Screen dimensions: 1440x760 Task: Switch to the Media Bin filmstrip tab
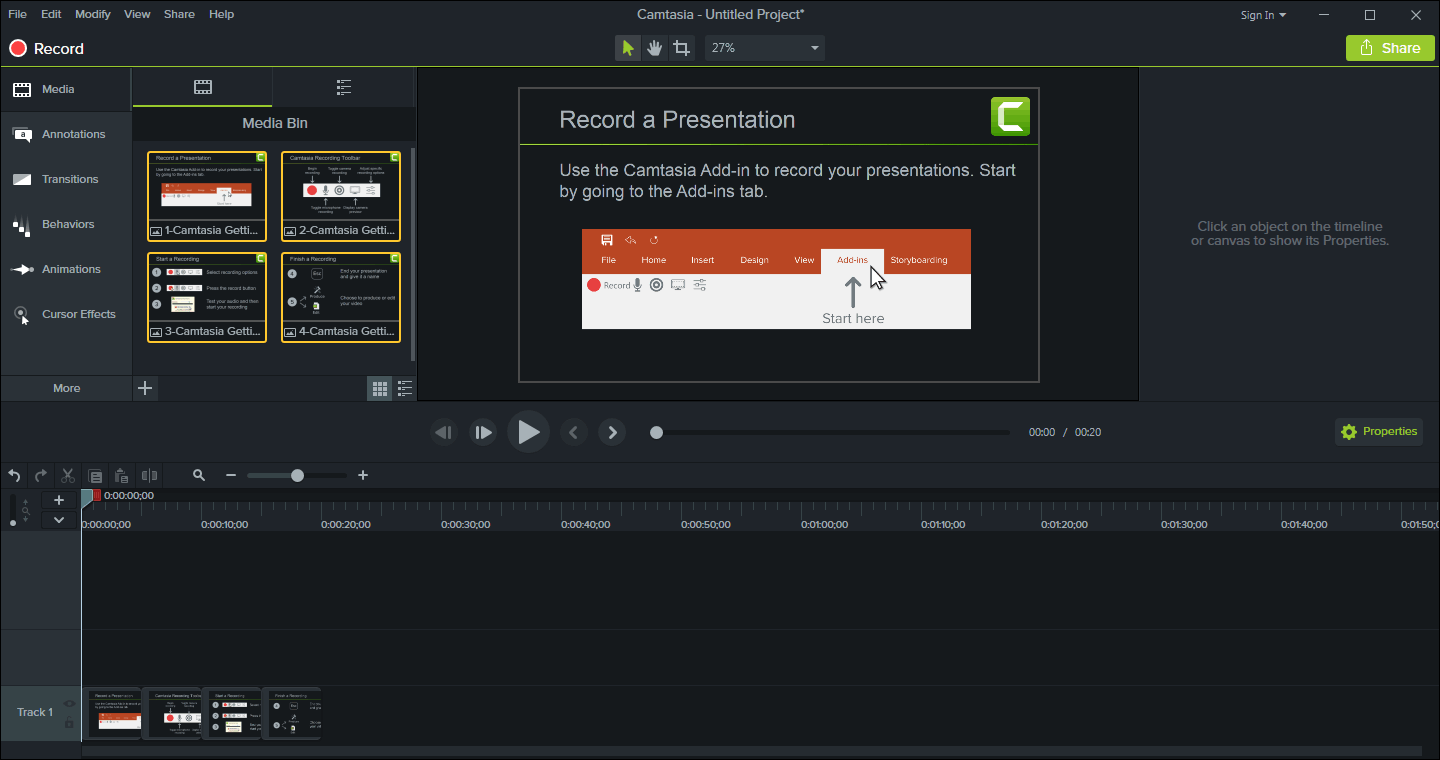pyautogui.click(x=203, y=87)
